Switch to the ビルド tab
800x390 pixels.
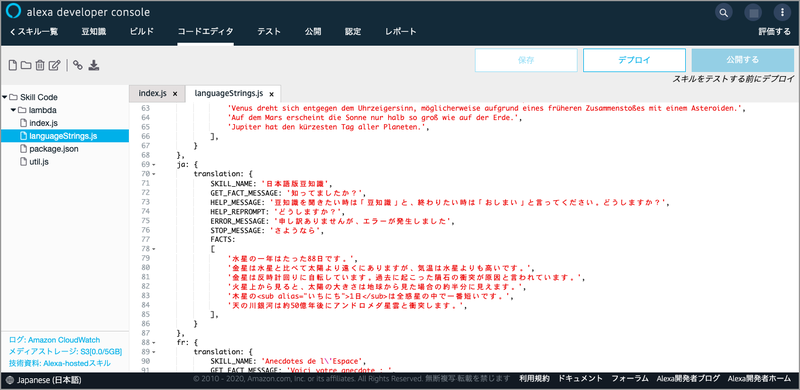point(141,32)
